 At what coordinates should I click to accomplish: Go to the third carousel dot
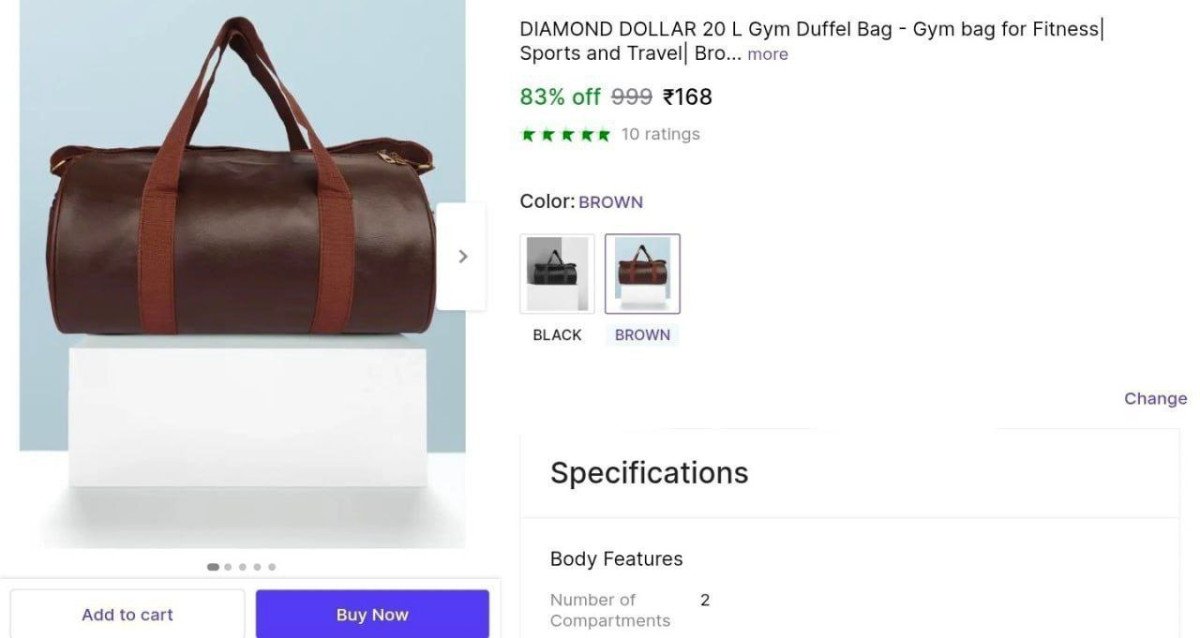[x=242, y=567]
